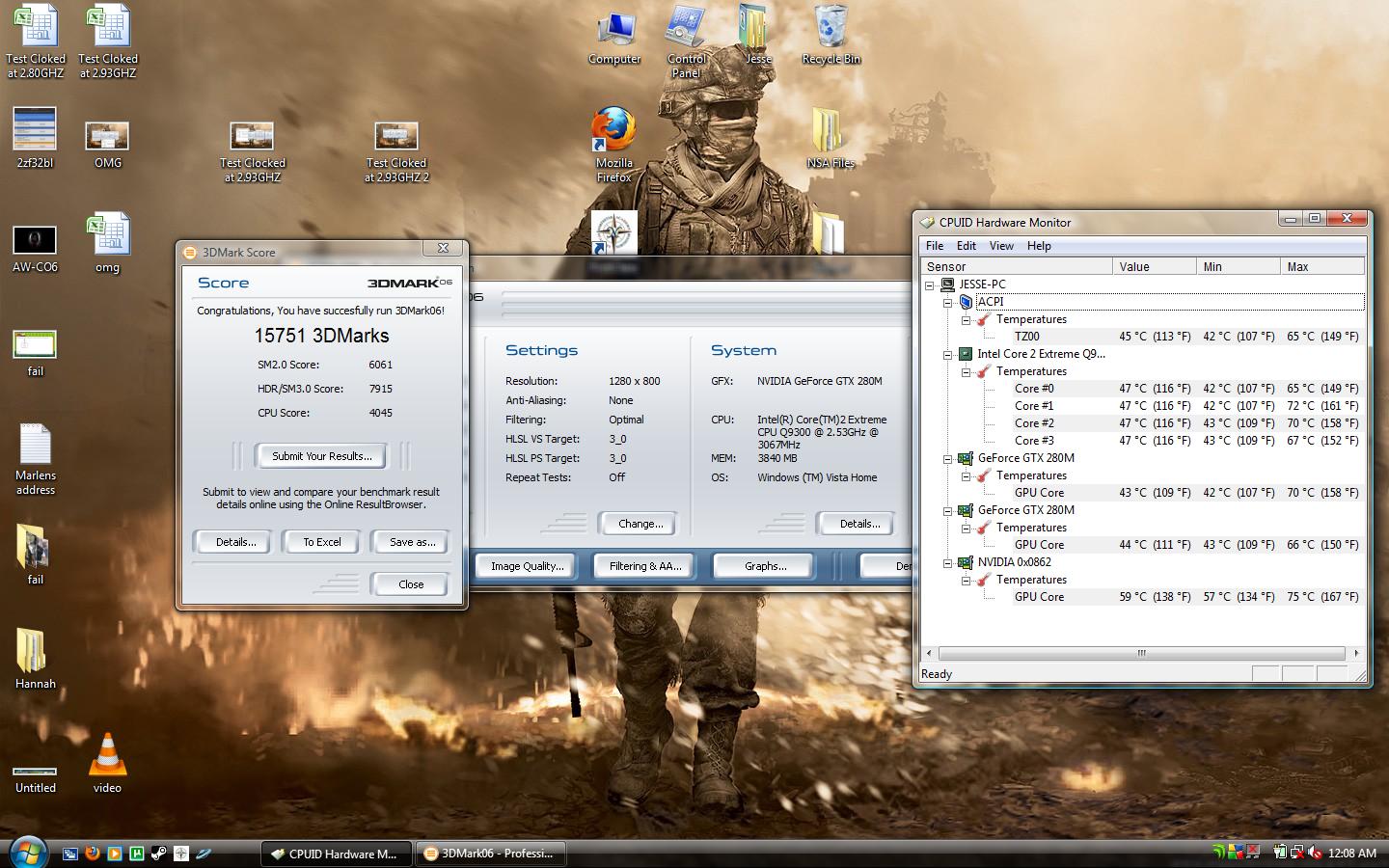Image resolution: width=1389 pixels, height=868 pixels.
Task: Collapse Temperatures under Intel Core 2 Extreme
Action: pyautogui.click(x=966, y=371)
